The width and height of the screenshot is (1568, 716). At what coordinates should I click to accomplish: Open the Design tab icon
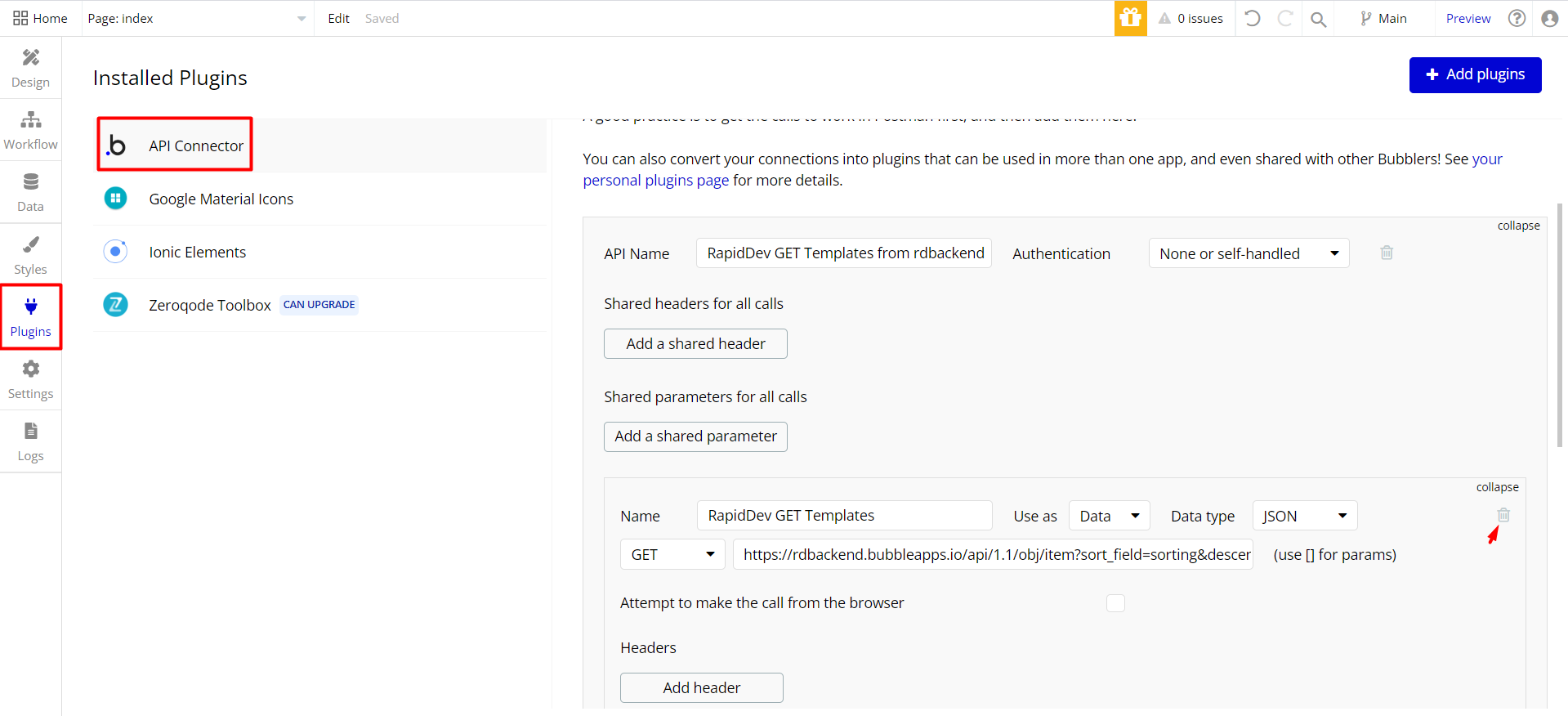[x=30, y=57]
